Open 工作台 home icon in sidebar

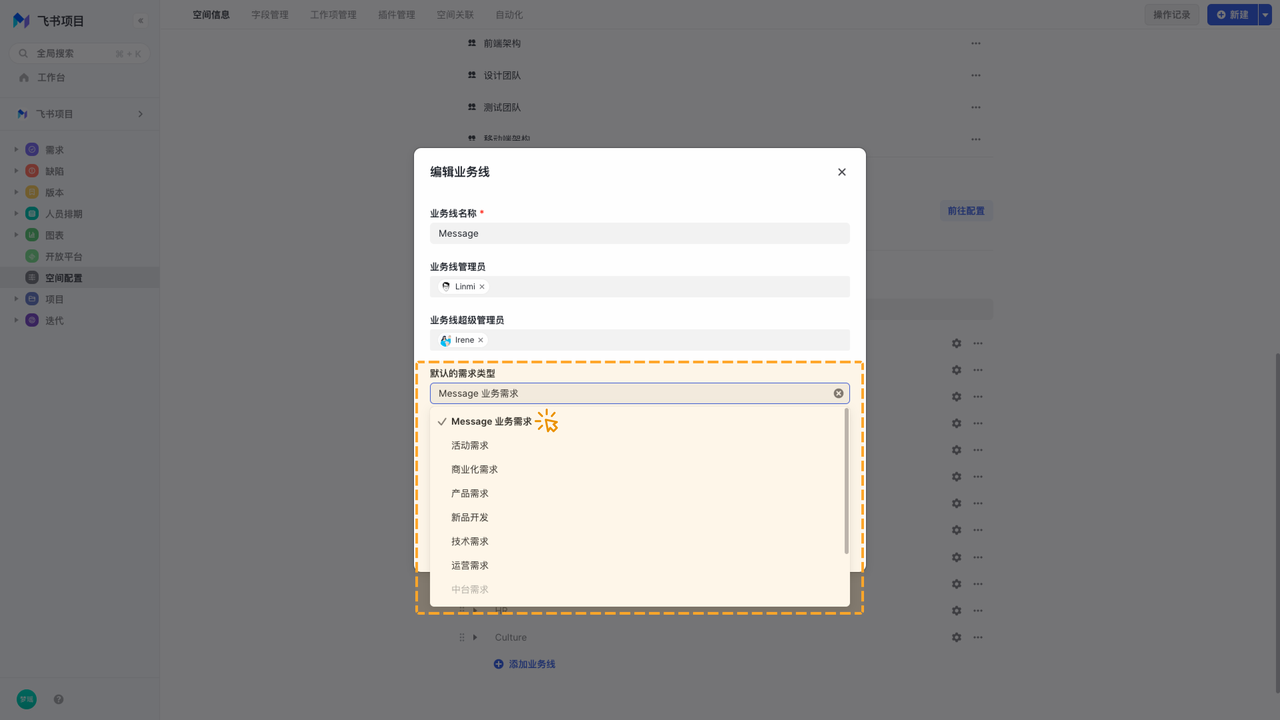click(x=24, y=77)
